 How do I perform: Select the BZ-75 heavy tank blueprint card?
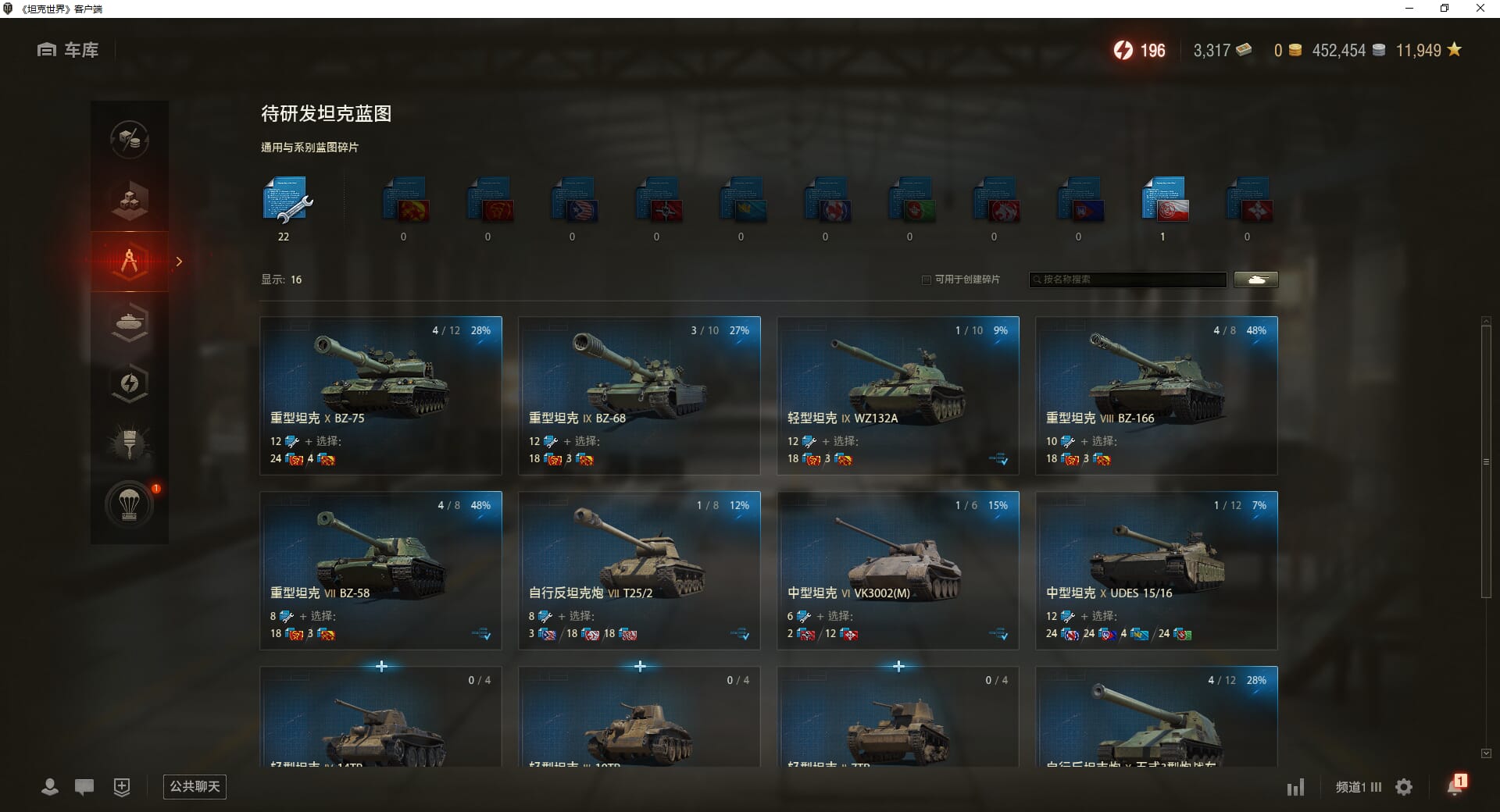(381, 395)
